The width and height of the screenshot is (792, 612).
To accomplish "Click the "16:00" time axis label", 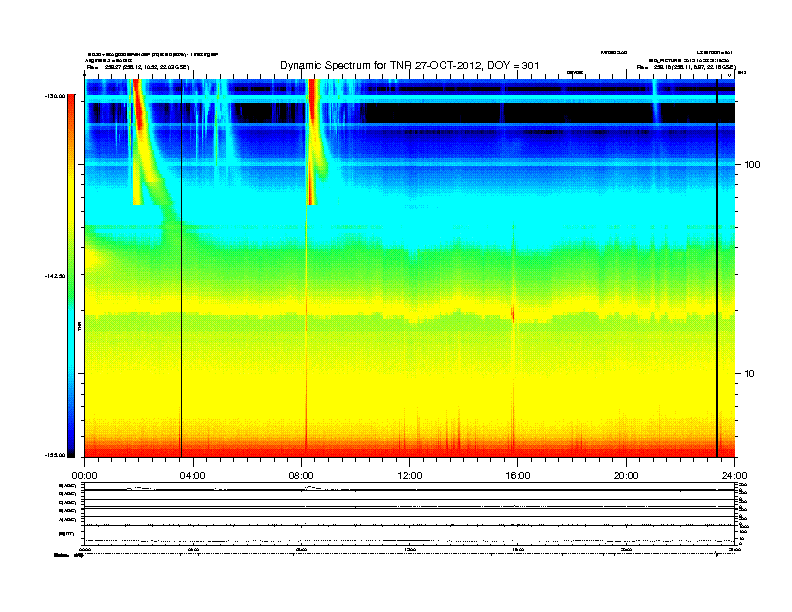I will (x=518, y=476).
